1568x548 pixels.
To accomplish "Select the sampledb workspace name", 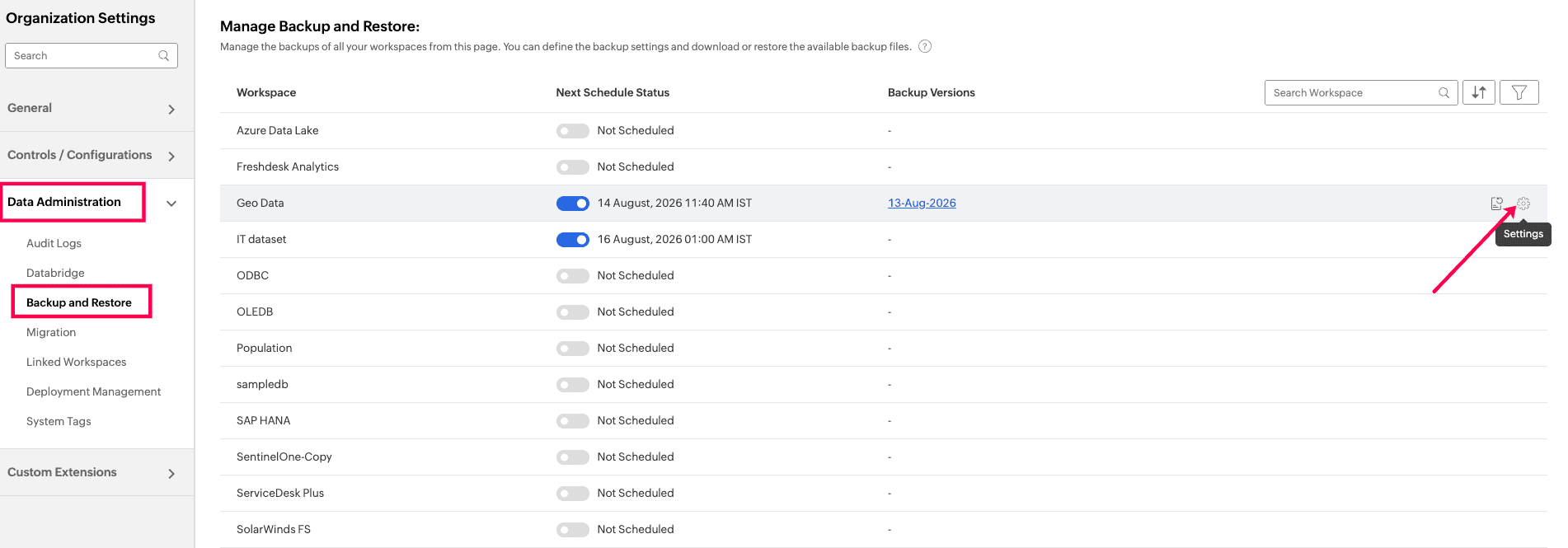I will [262, 384].
